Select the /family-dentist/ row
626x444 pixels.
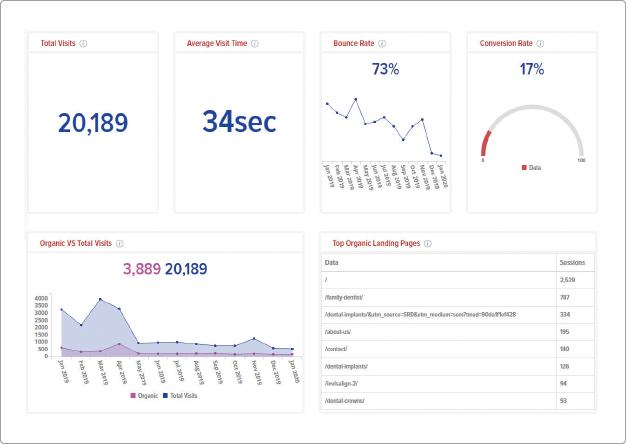(458, 297)
